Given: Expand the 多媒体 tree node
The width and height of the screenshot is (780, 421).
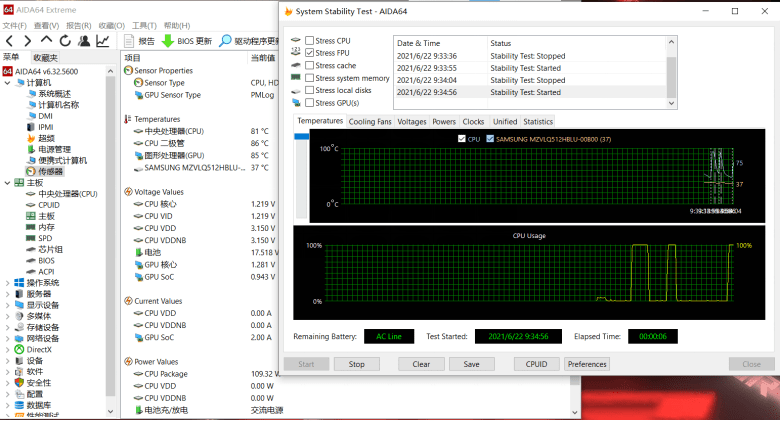Looking at the screenshot, I should point(7,316).
